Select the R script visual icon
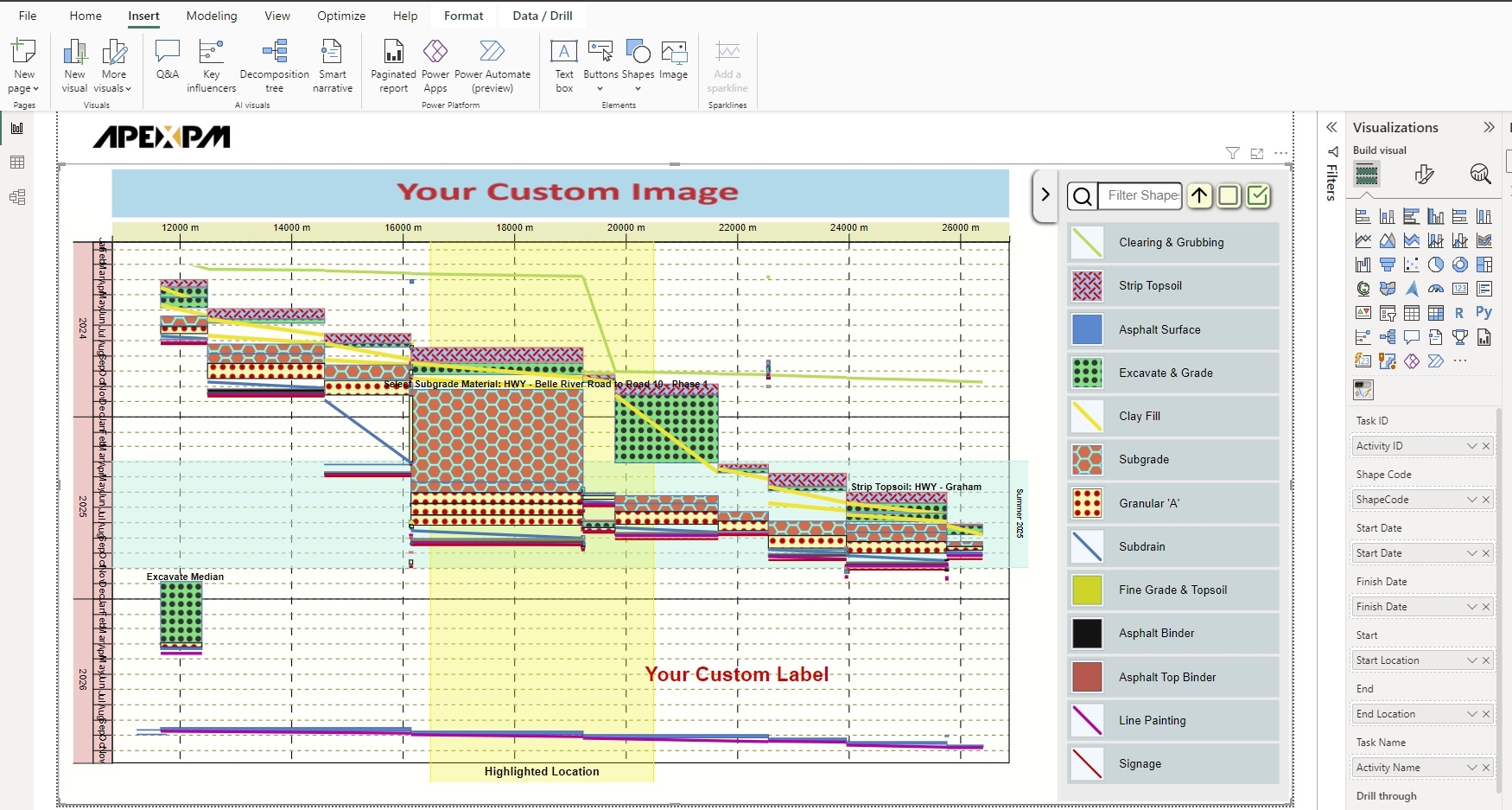Screen dimensions: 1512x810 tap(1460, 313)
